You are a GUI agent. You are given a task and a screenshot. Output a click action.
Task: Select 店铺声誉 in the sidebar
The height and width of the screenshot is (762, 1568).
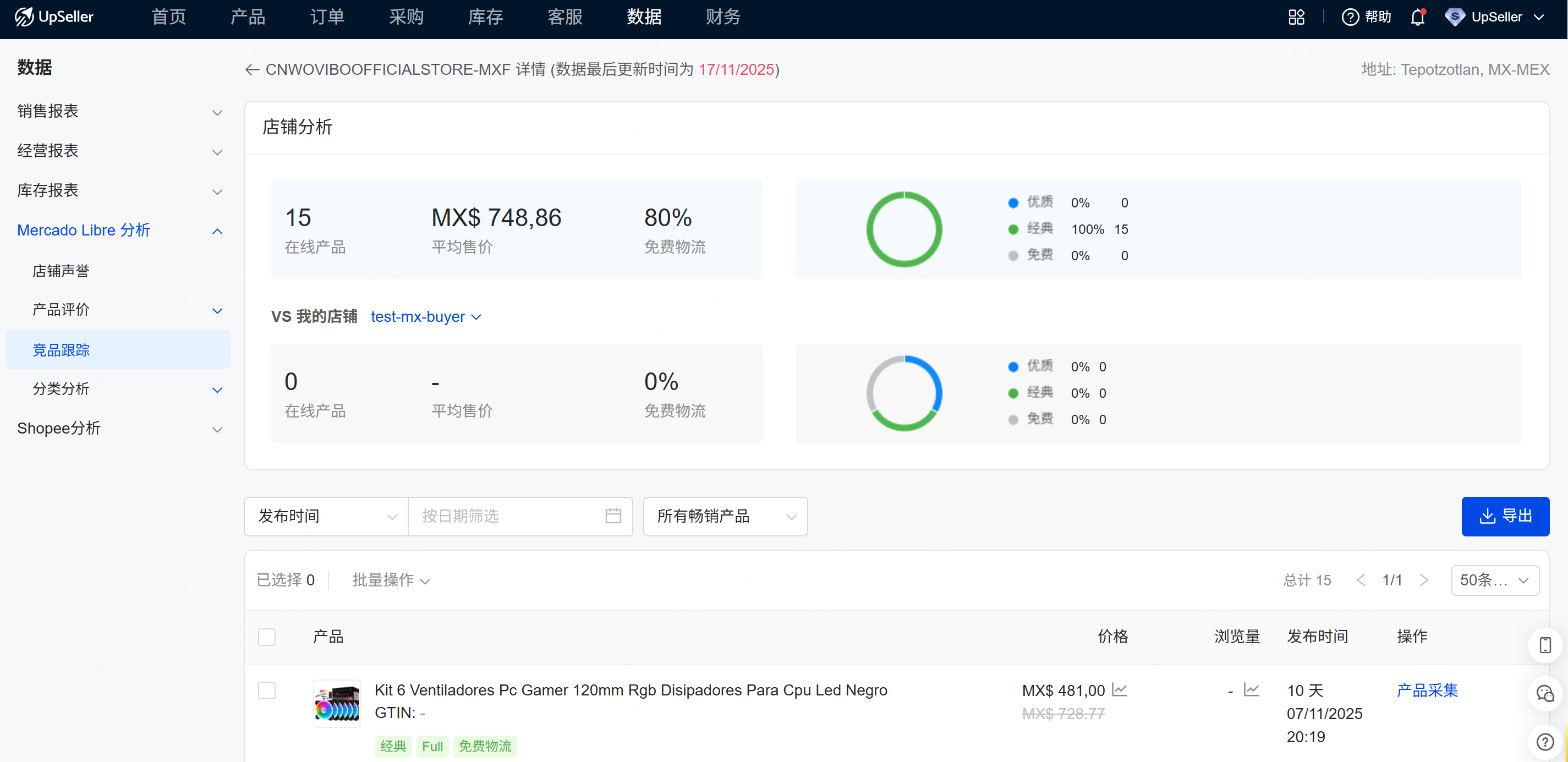point(61,271)
